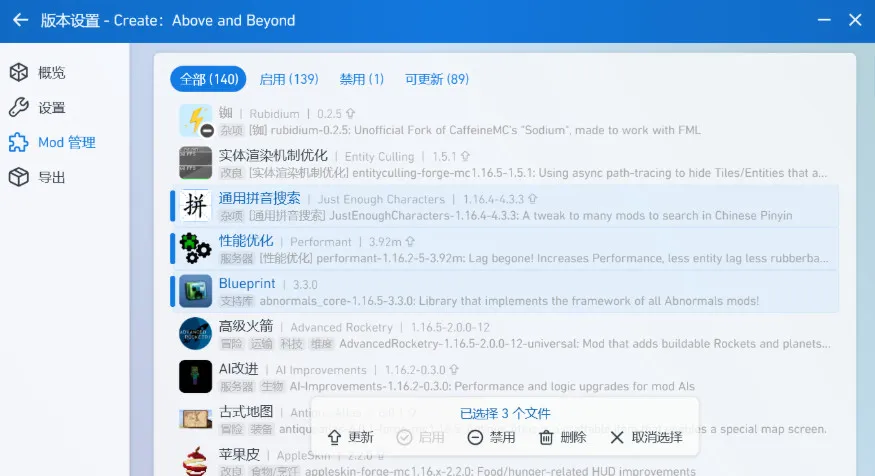Click the Just Enough Characters 拼 icon
The height and width of the screenshot is (476, 875).
[x=195, y=206]
